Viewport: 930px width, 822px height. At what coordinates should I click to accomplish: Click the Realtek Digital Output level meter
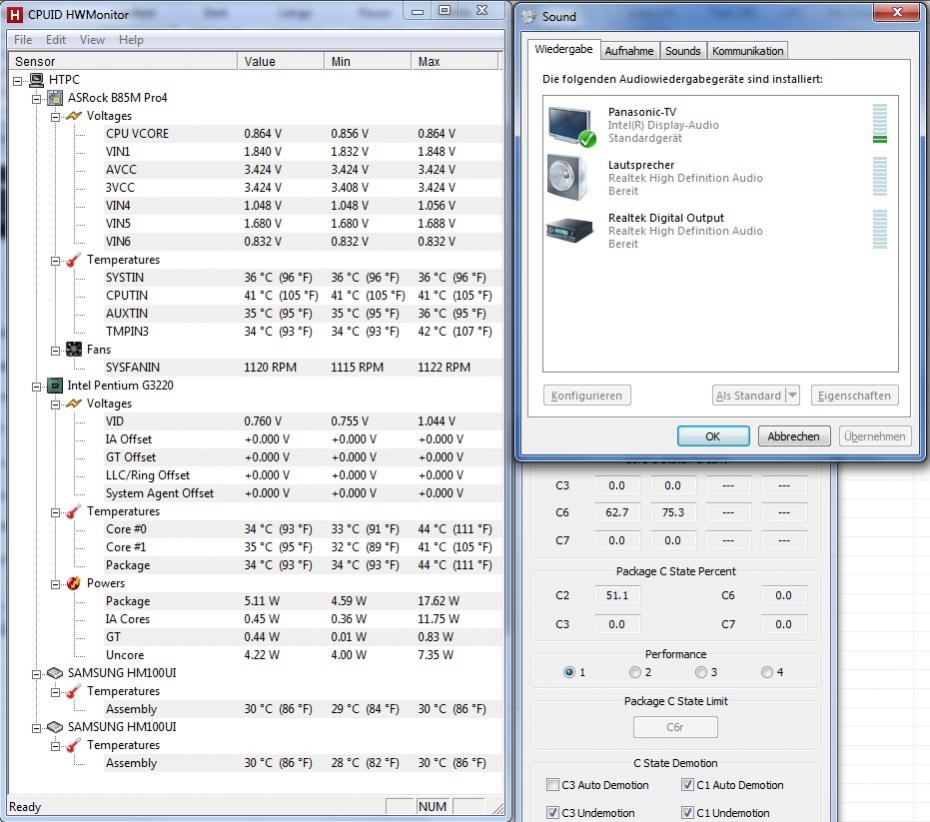point(880,230)
